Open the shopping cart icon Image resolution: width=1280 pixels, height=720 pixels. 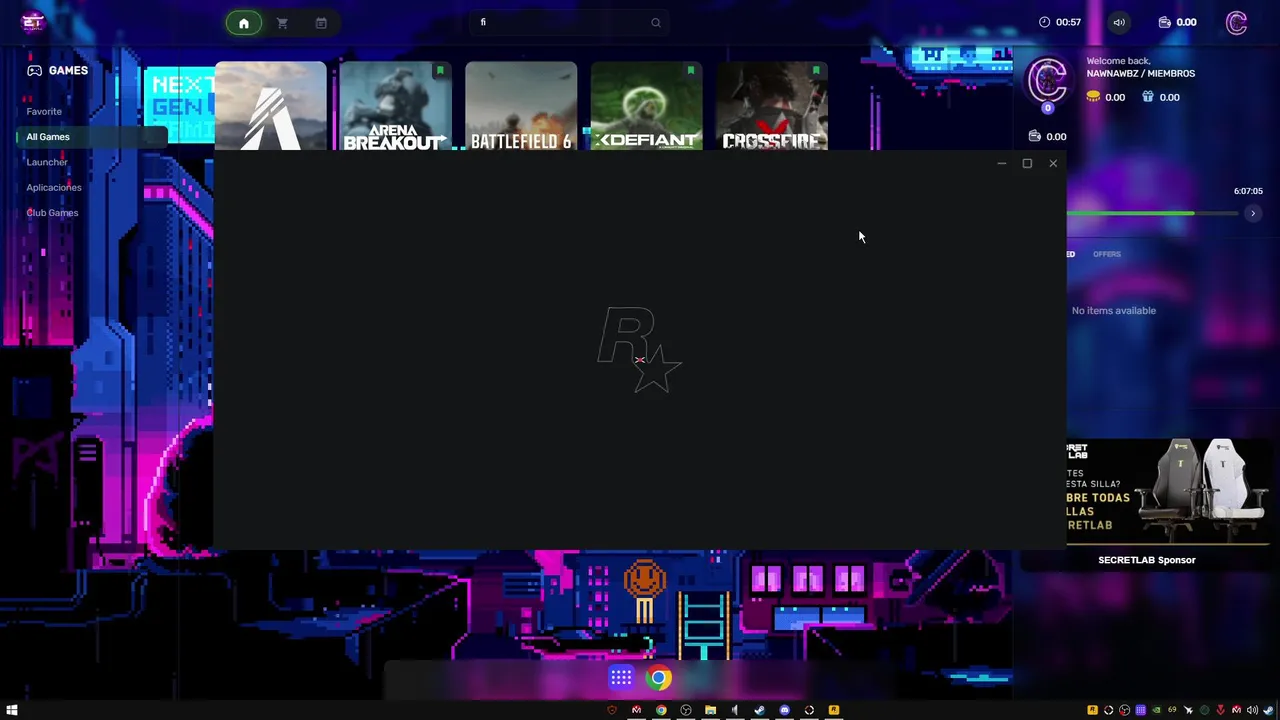282,23
